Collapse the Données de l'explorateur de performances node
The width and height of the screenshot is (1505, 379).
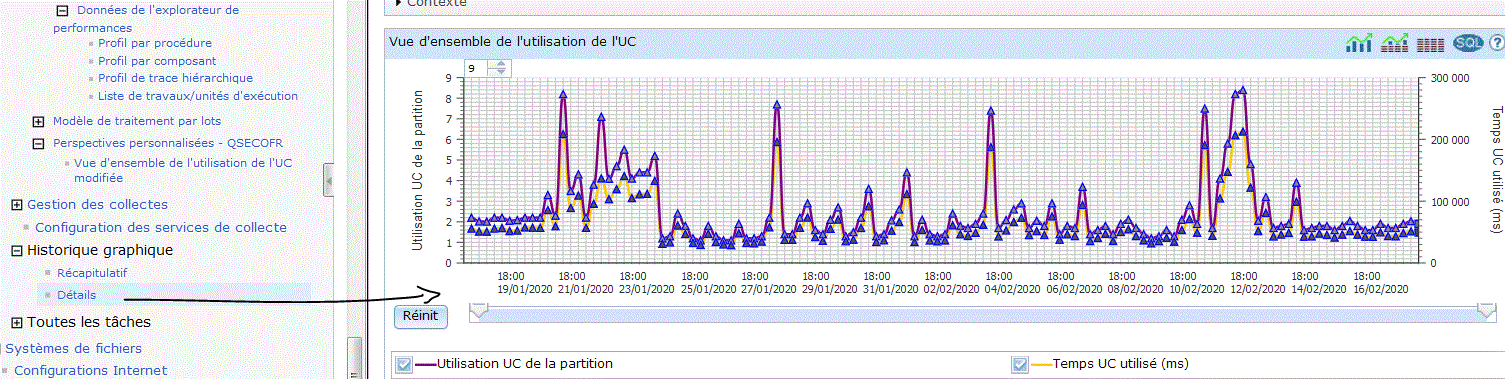pos(62,11)
